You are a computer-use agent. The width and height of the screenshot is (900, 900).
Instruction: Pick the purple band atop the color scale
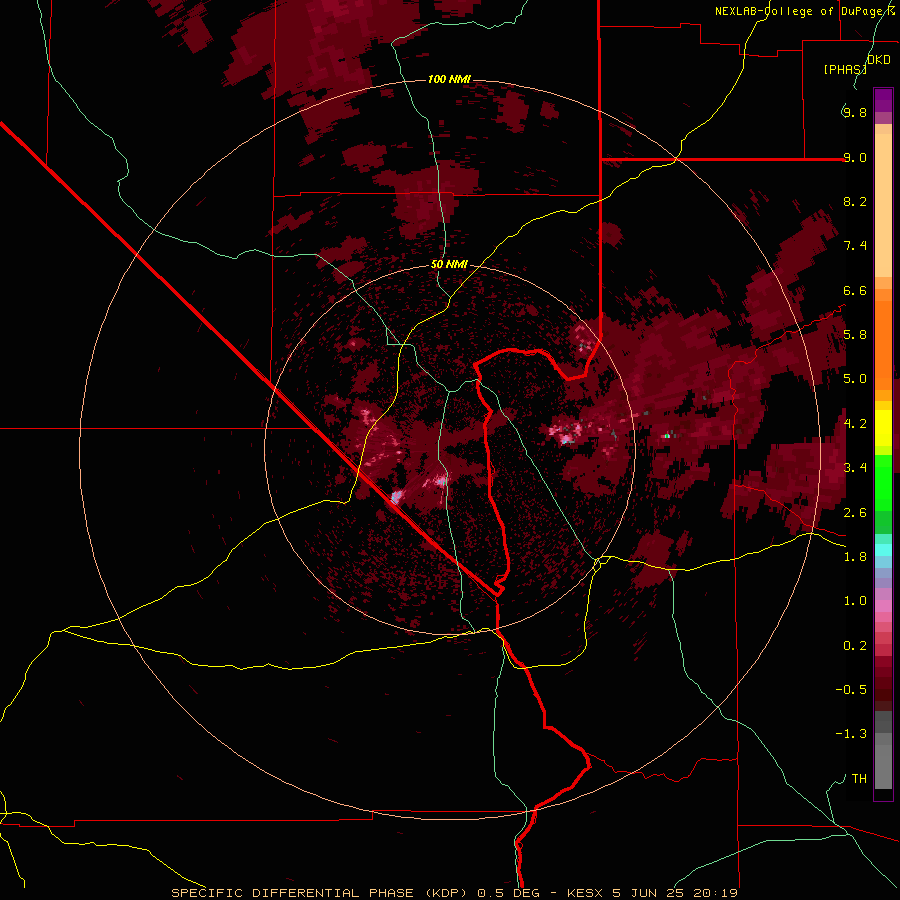(x=883, y=100)
